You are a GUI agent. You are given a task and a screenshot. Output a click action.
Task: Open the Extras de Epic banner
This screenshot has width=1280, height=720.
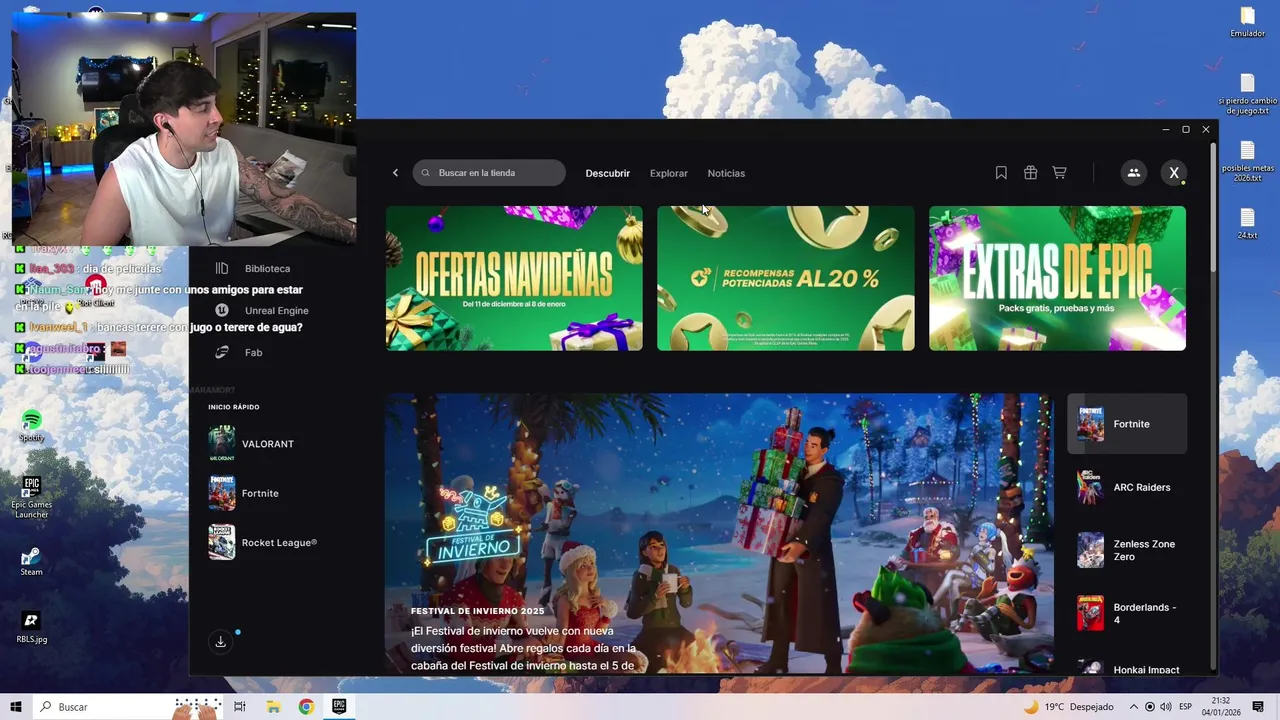(x=1057, y=278)
